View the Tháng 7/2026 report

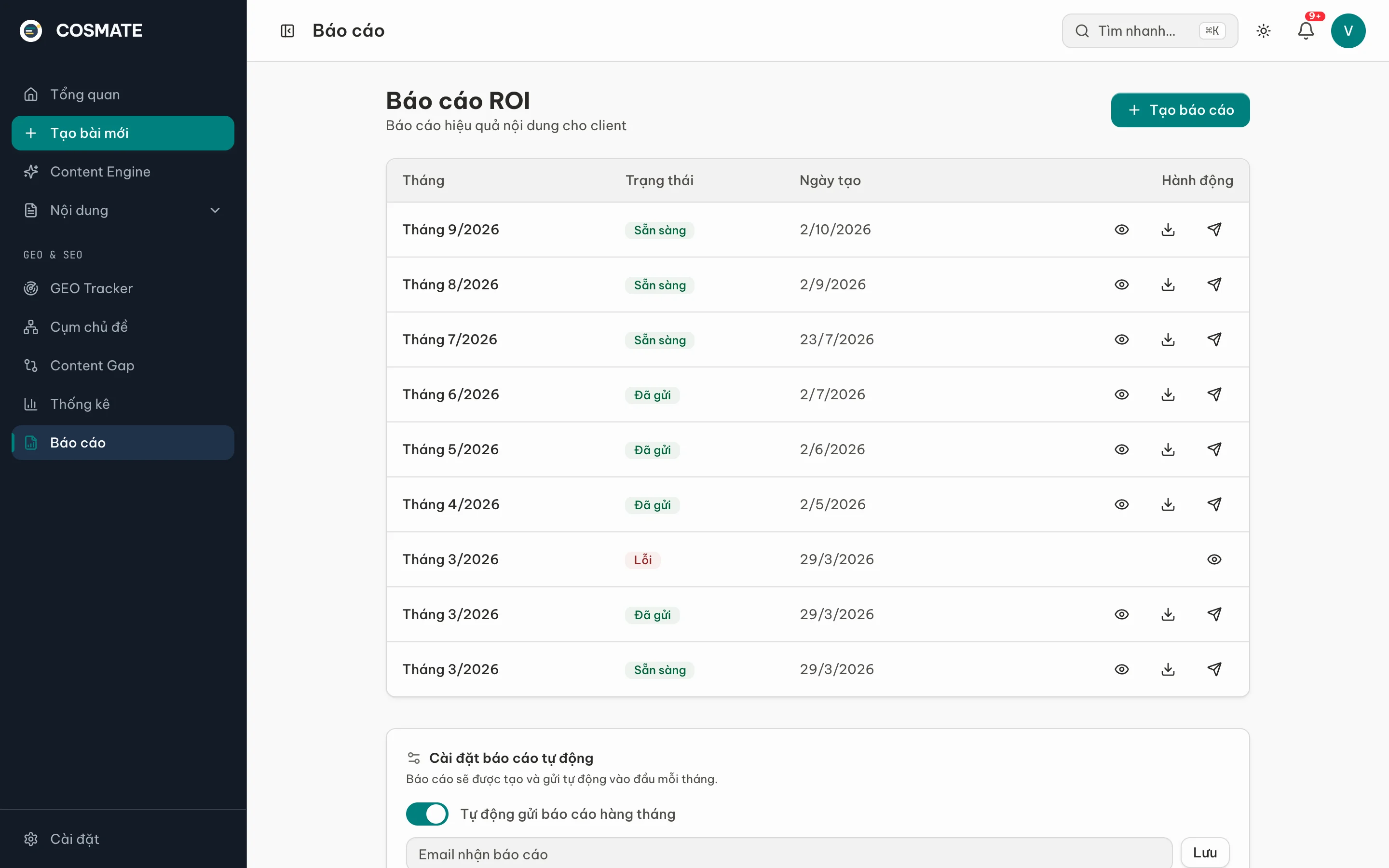(1121, 340)
